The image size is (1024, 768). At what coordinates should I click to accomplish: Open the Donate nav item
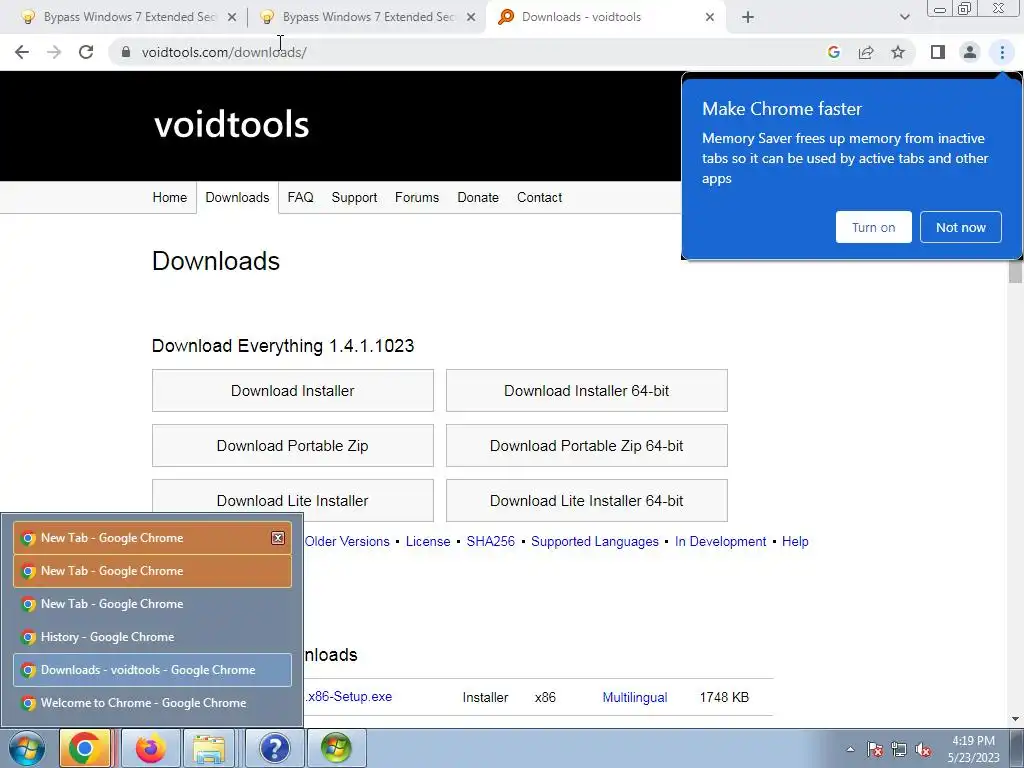[478, 197]
